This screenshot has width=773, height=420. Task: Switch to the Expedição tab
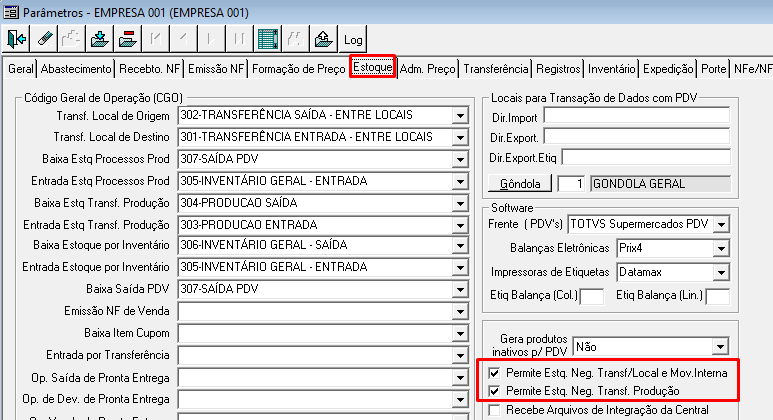668,69
